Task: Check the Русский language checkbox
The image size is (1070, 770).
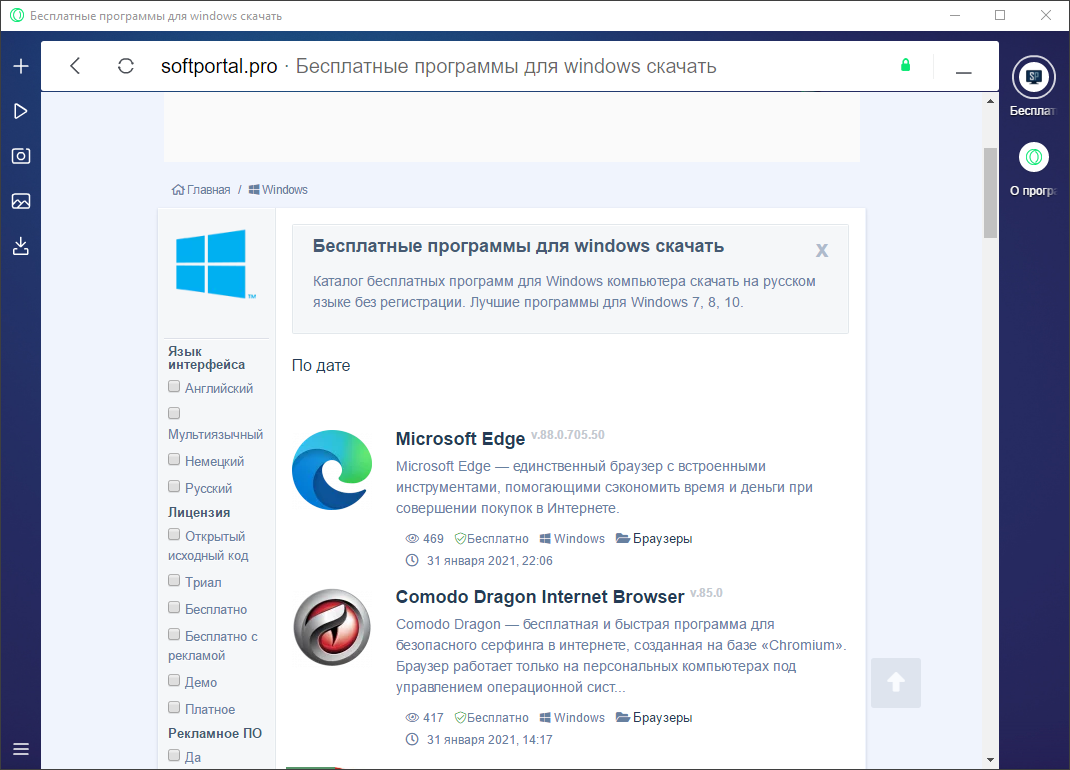Action: (174, 487)
